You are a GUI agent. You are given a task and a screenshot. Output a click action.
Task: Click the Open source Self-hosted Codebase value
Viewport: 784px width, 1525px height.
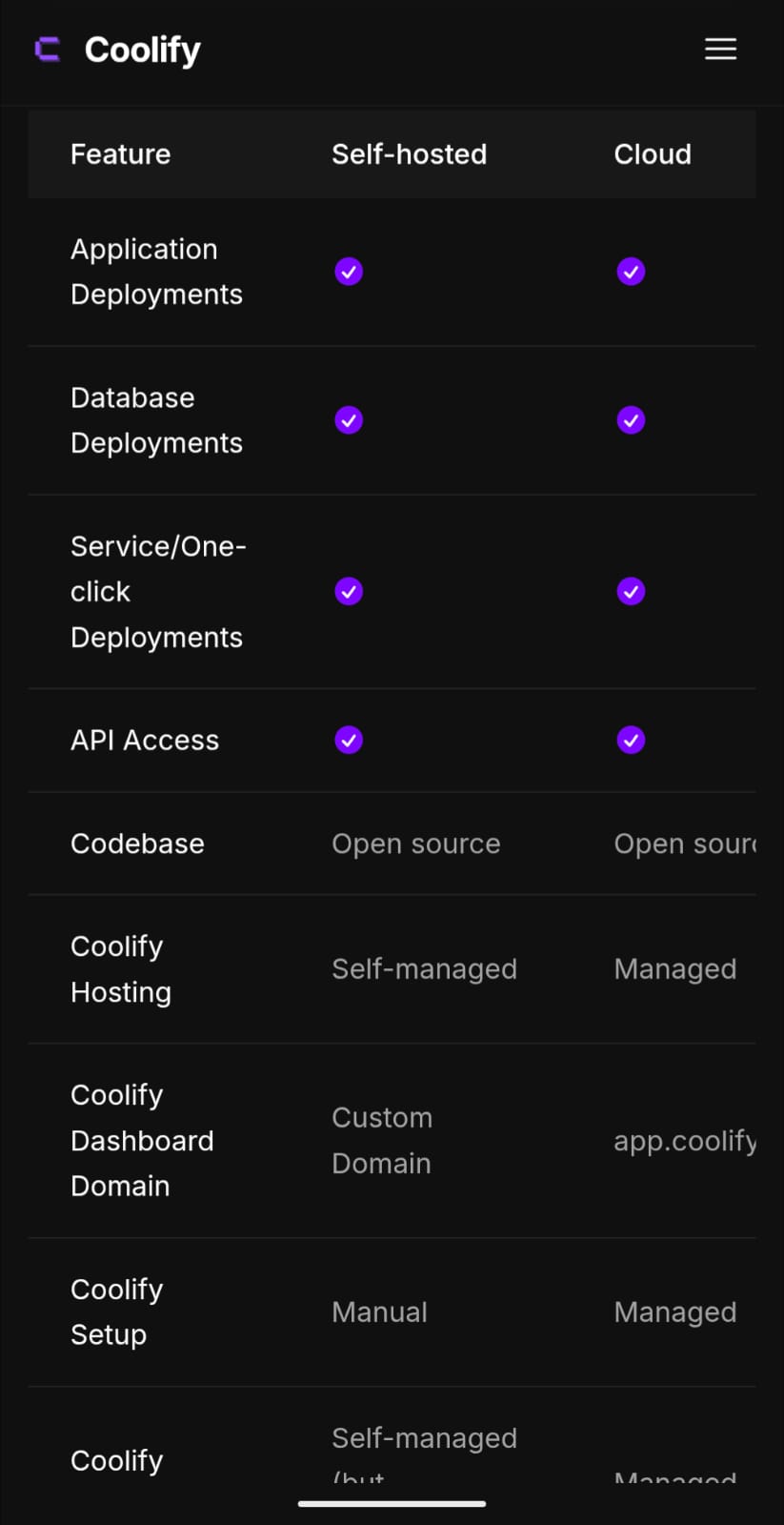click(x=415, y=844)
